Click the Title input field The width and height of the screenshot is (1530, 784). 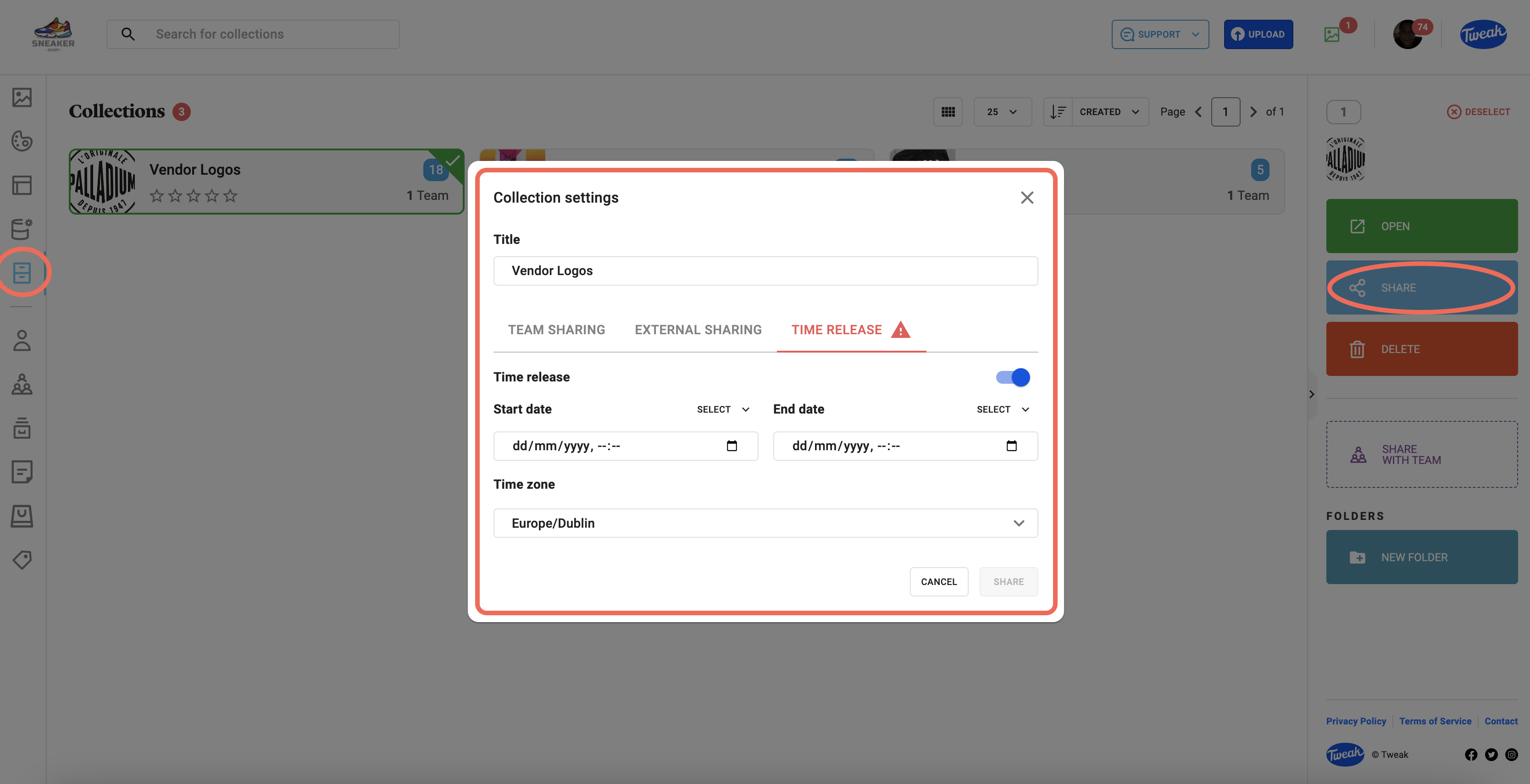(765, 271)
